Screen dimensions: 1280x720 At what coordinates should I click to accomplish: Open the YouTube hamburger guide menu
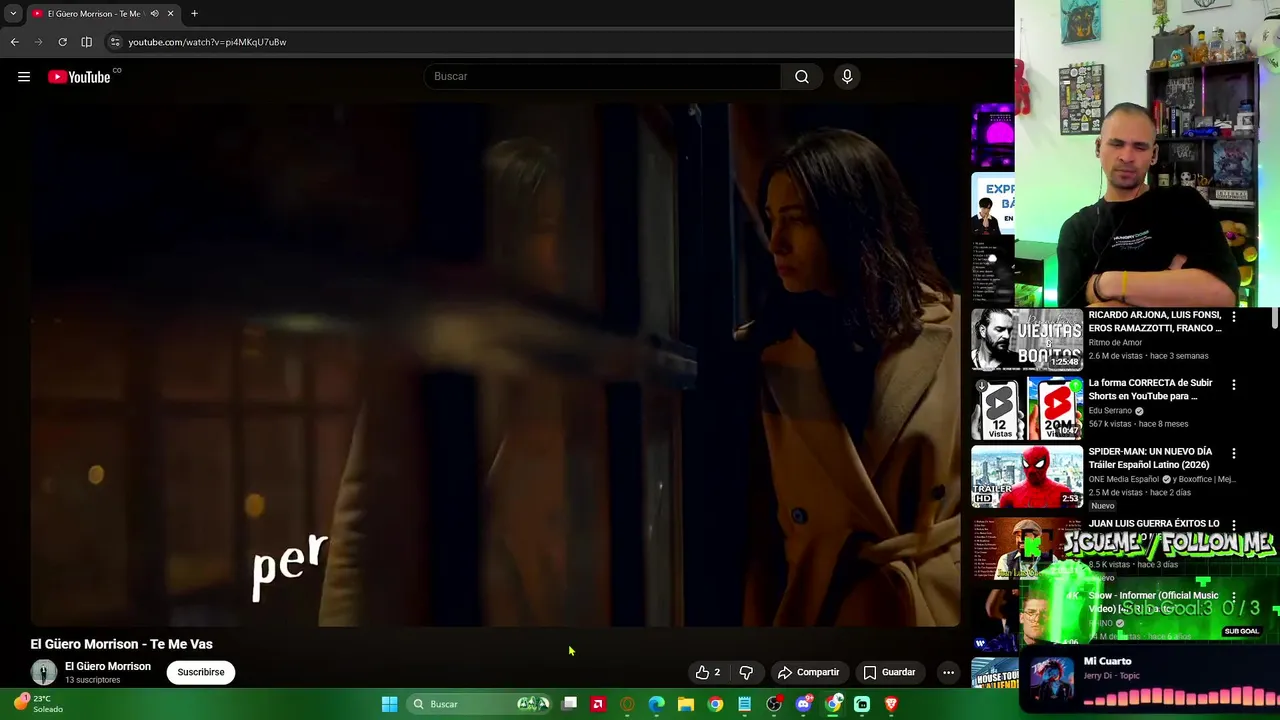[x=24, y=77]
